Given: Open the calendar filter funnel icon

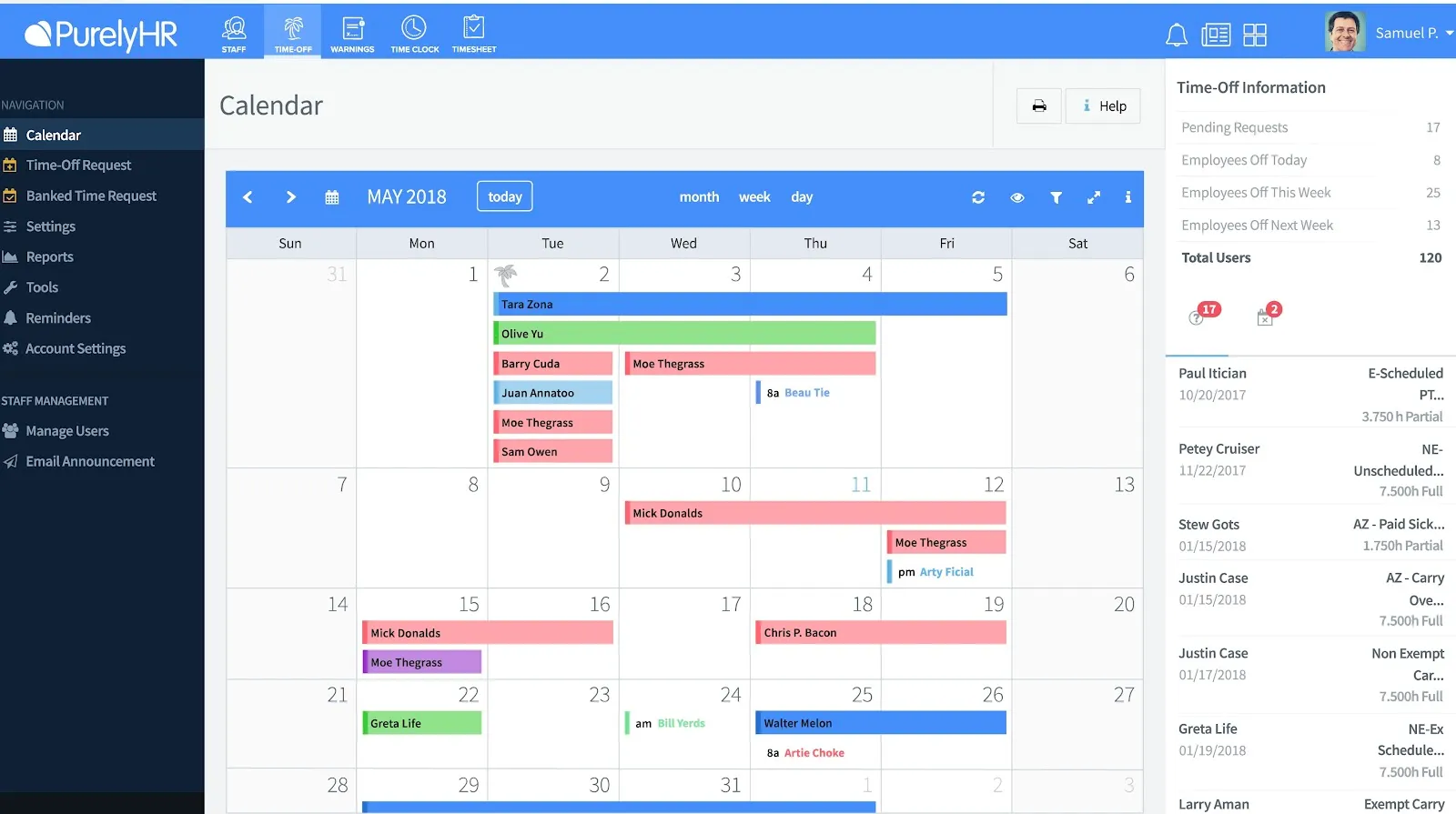Looking at the screenshot, I should 1056,197.
